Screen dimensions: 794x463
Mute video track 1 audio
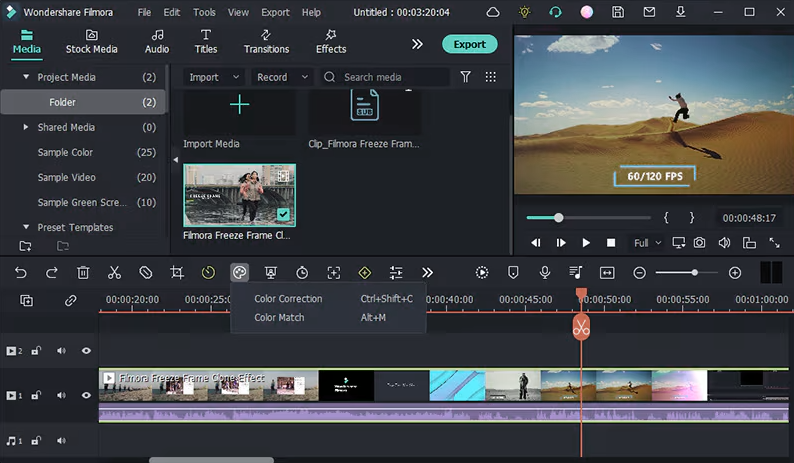tap(61, 395)
